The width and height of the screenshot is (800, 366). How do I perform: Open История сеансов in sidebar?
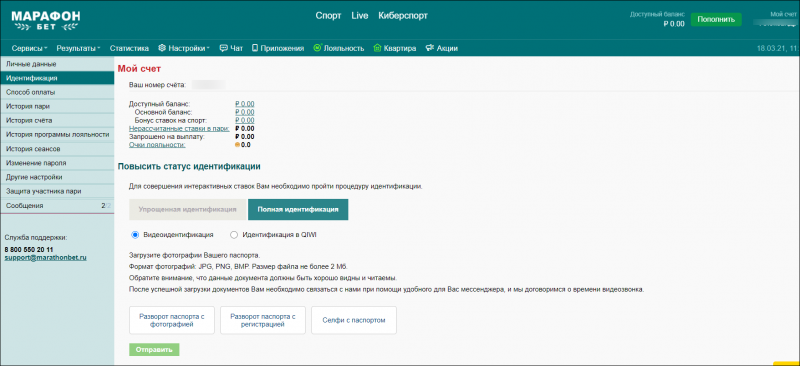pos(57,149)
